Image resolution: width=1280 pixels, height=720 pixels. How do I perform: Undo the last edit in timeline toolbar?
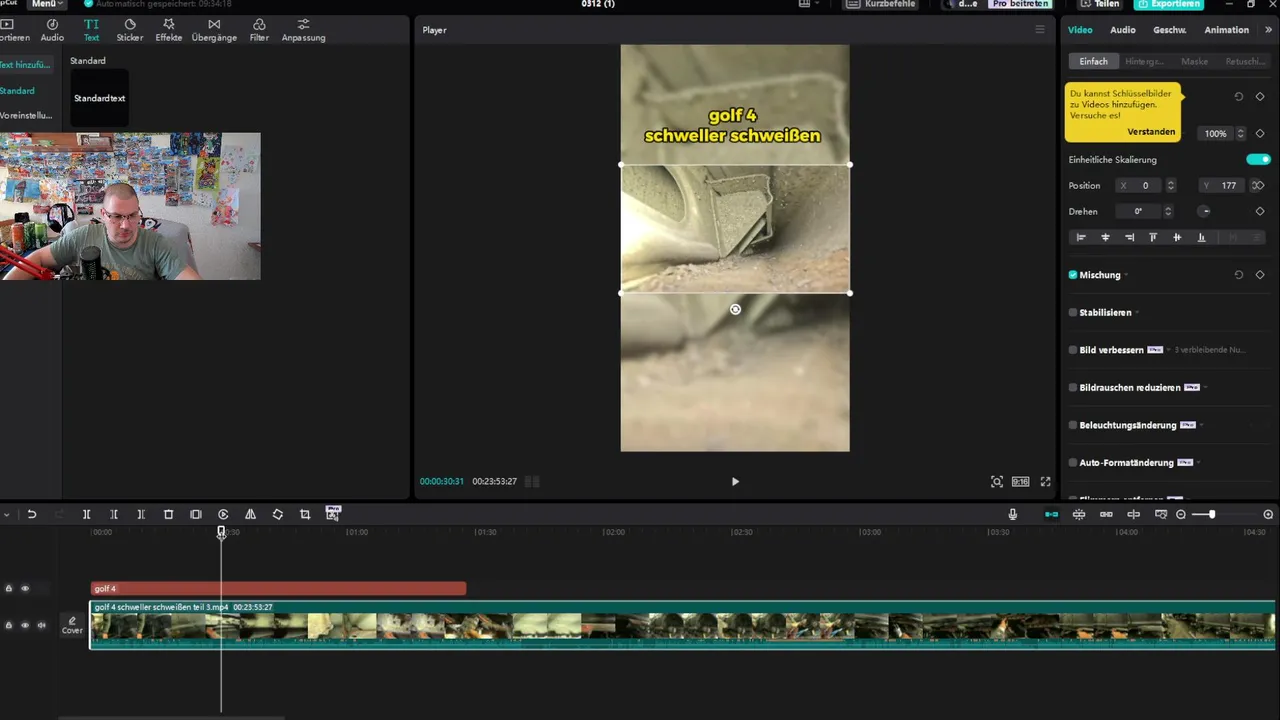pos(32,514)
